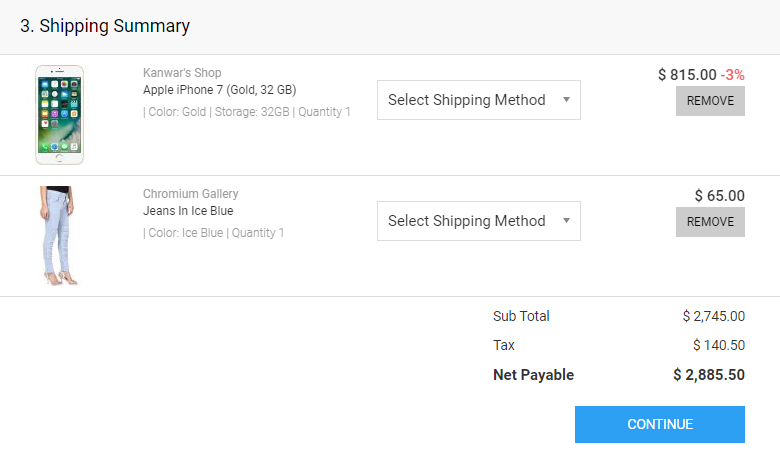
Task: Remove the Jeans In Ice Blue item
Action: coord(710,222)
